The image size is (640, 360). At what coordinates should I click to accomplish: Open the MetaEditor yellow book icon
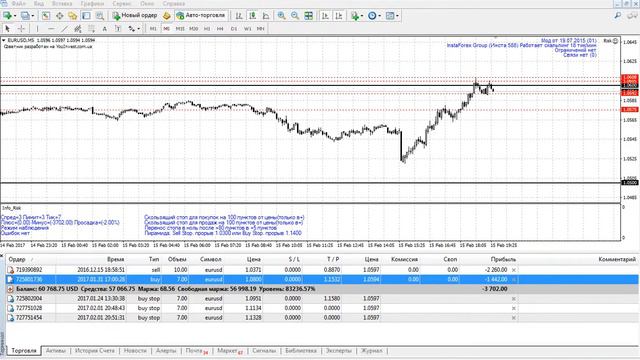click(x=167, y=16)
